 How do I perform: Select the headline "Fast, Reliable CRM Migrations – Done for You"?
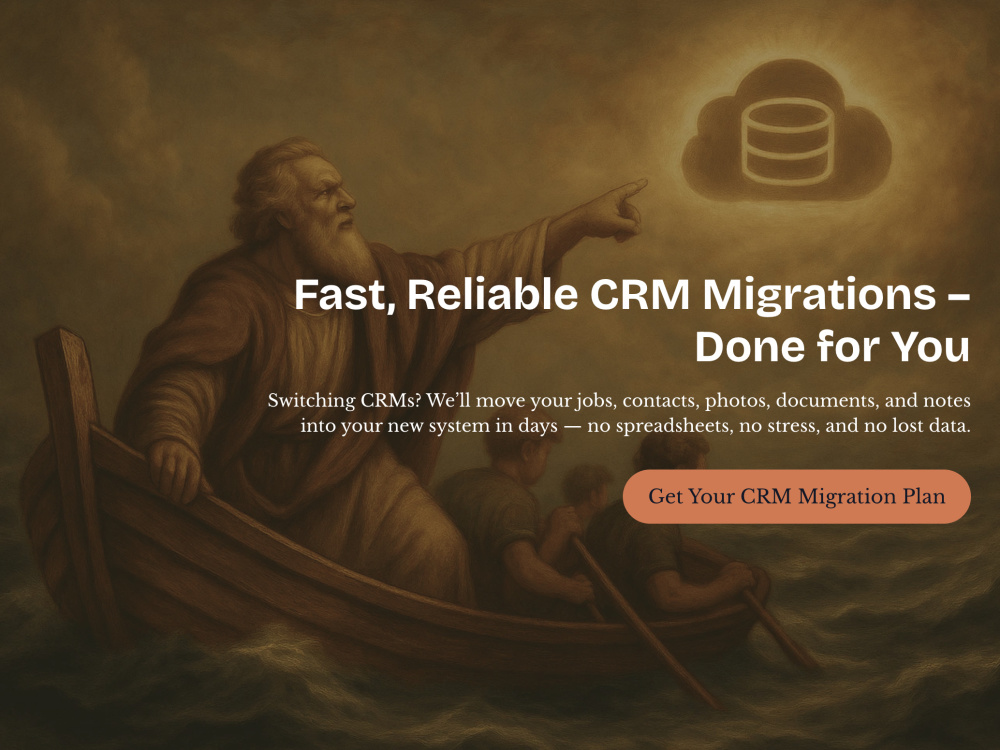[632, 320]
